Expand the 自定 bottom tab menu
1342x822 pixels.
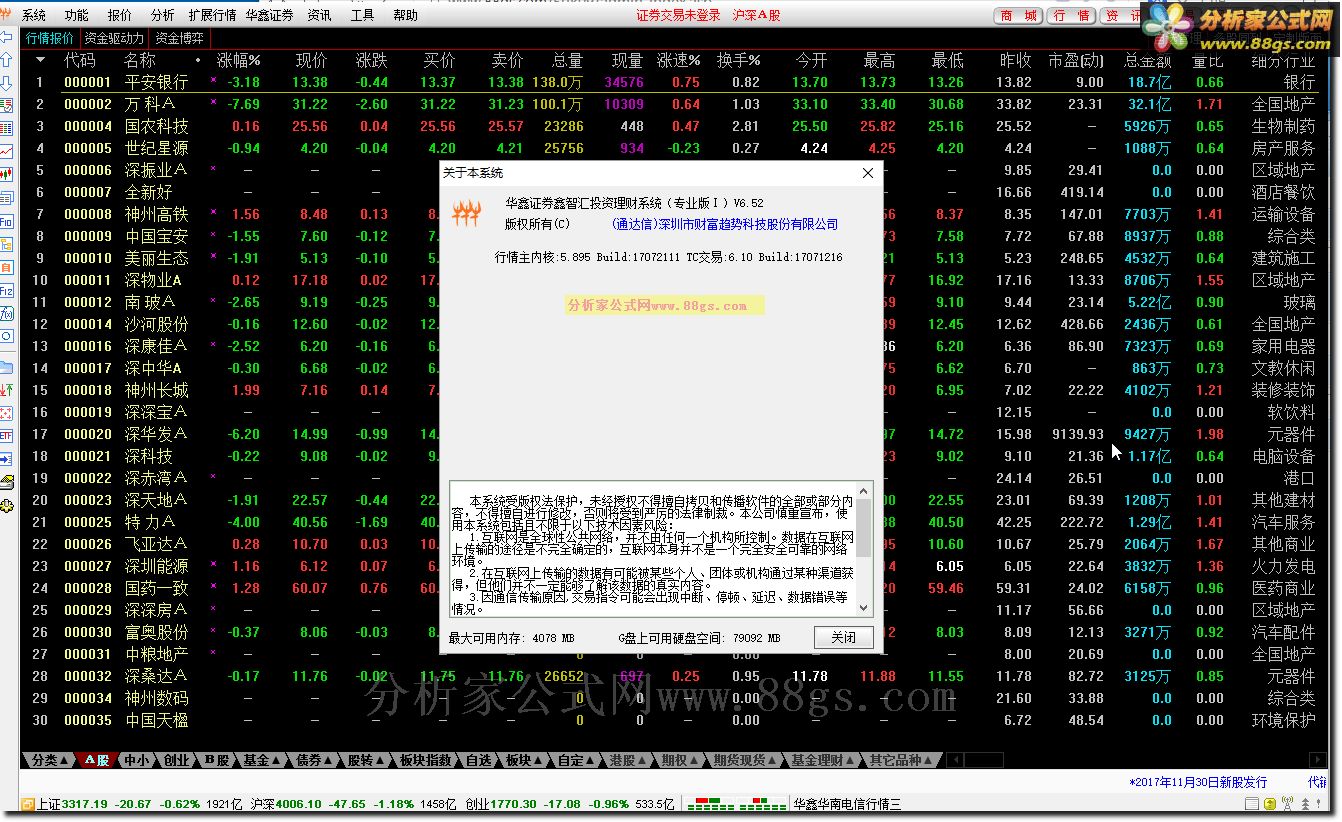click(577, 760)
